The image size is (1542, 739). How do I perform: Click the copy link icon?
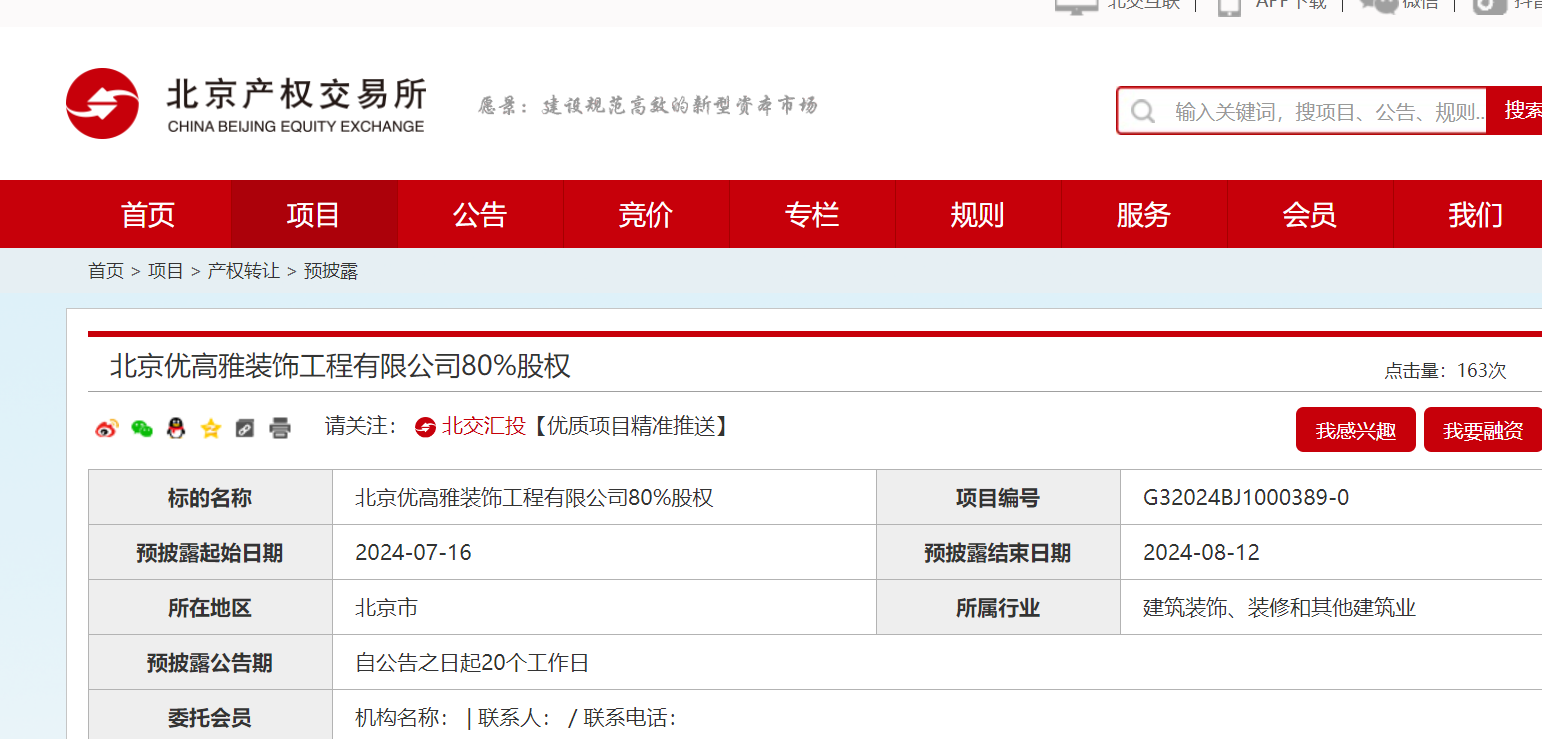coord(245,428)
